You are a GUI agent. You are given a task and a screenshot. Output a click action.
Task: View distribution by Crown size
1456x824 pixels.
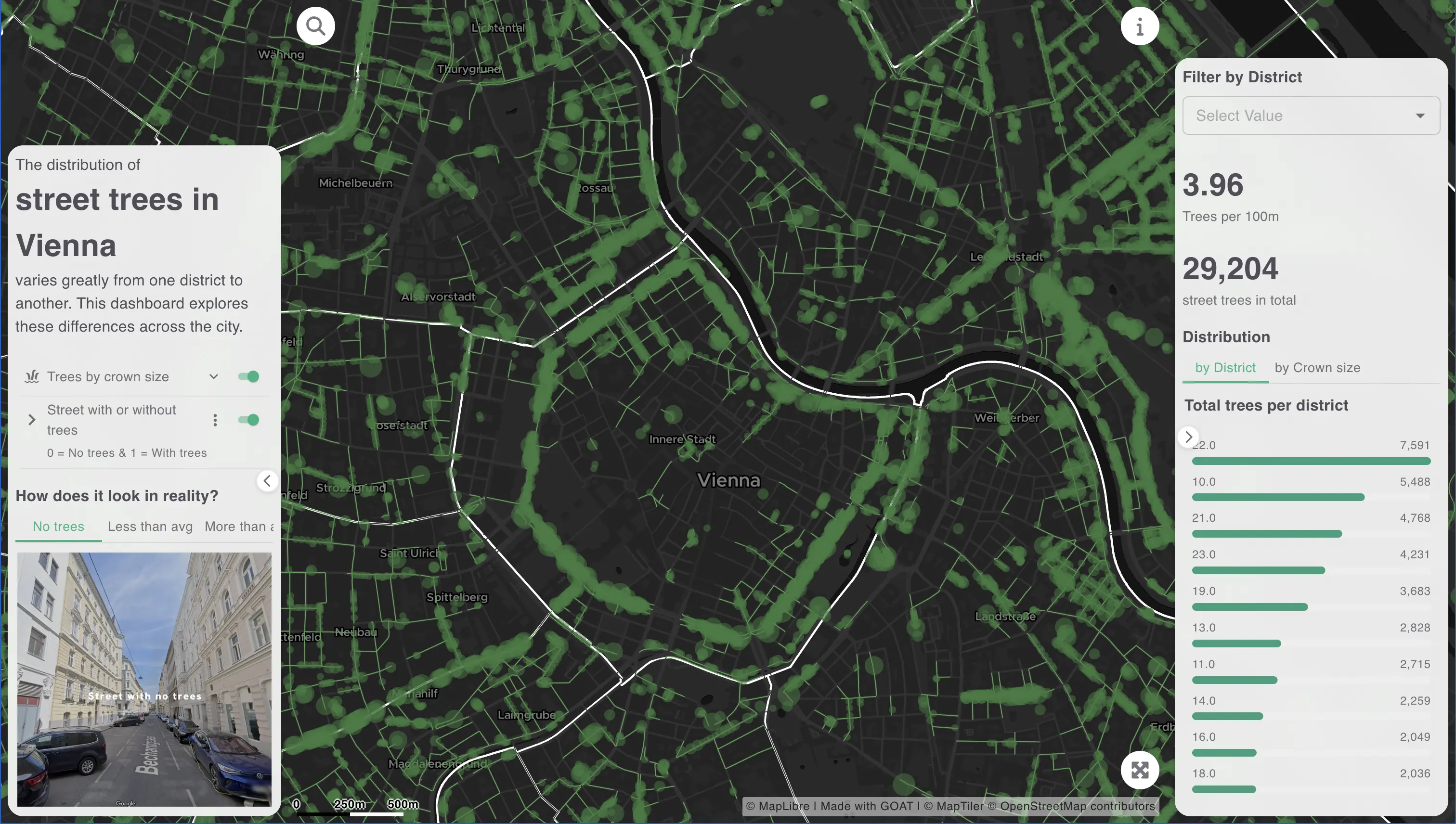(x=1317, y=367)
